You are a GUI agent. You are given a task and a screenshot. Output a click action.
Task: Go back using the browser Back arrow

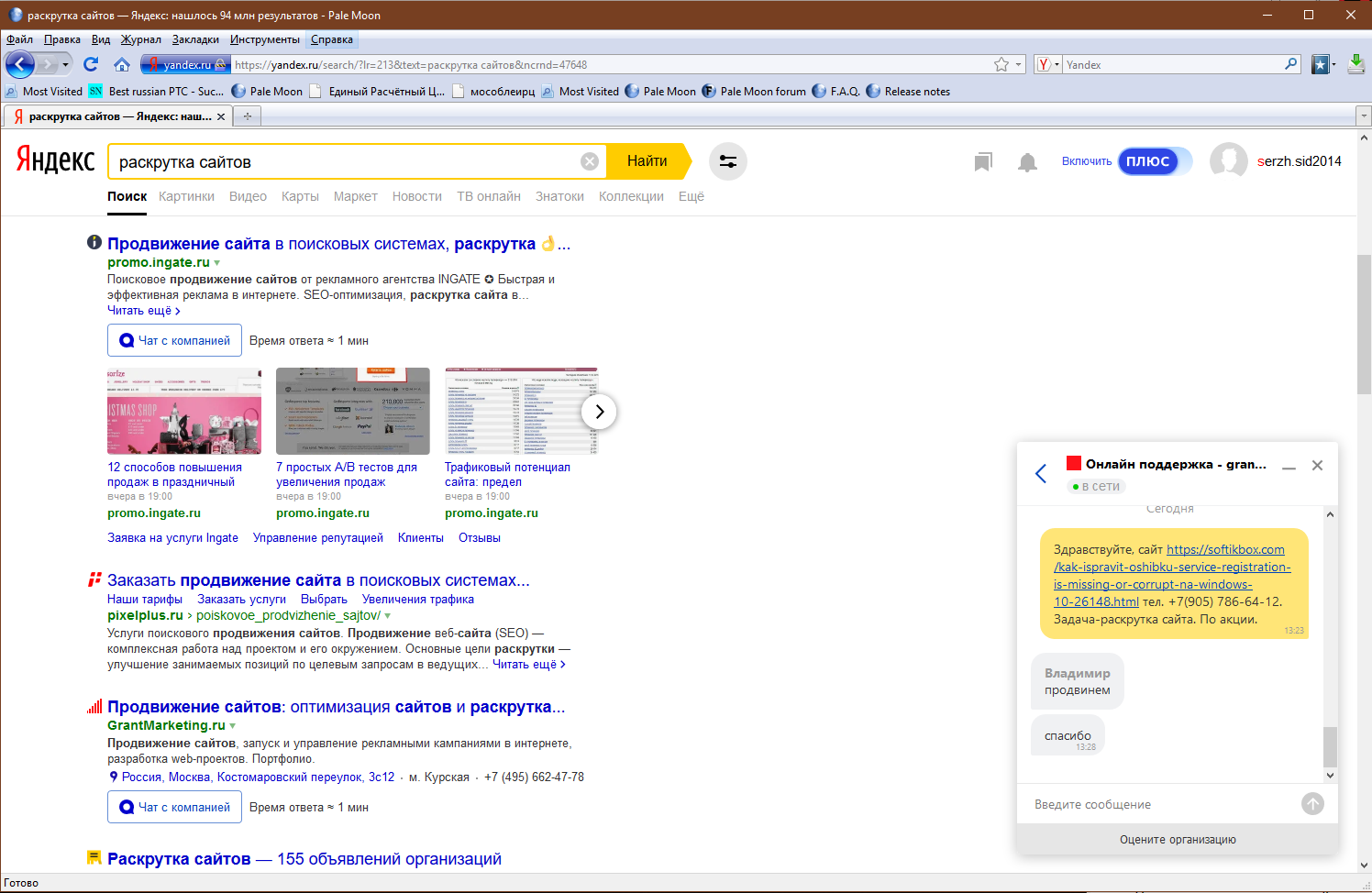click(19, 64)
